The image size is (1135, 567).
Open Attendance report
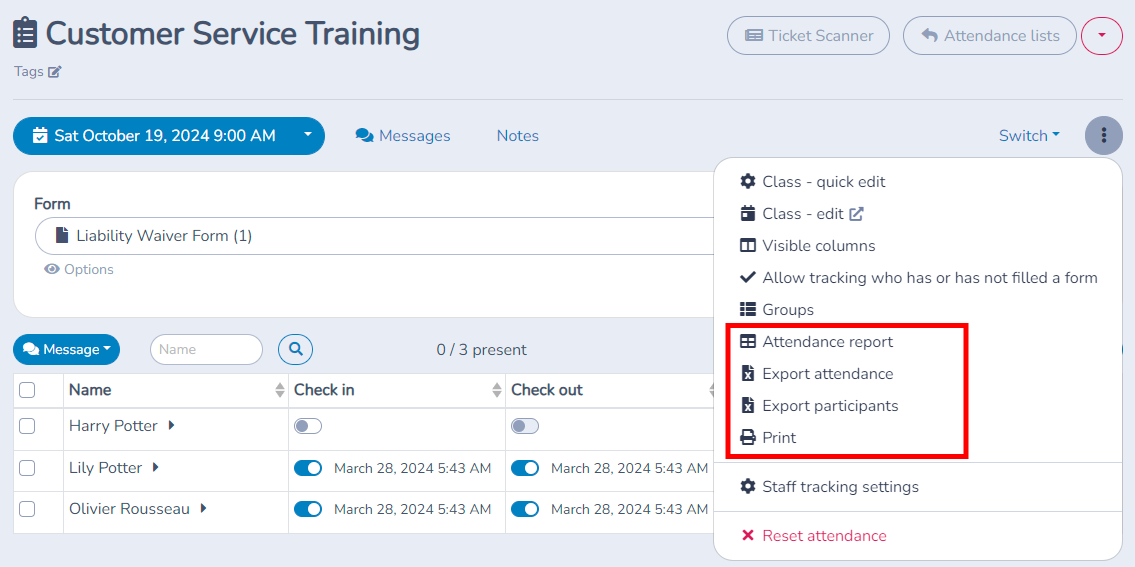[817, 341]
